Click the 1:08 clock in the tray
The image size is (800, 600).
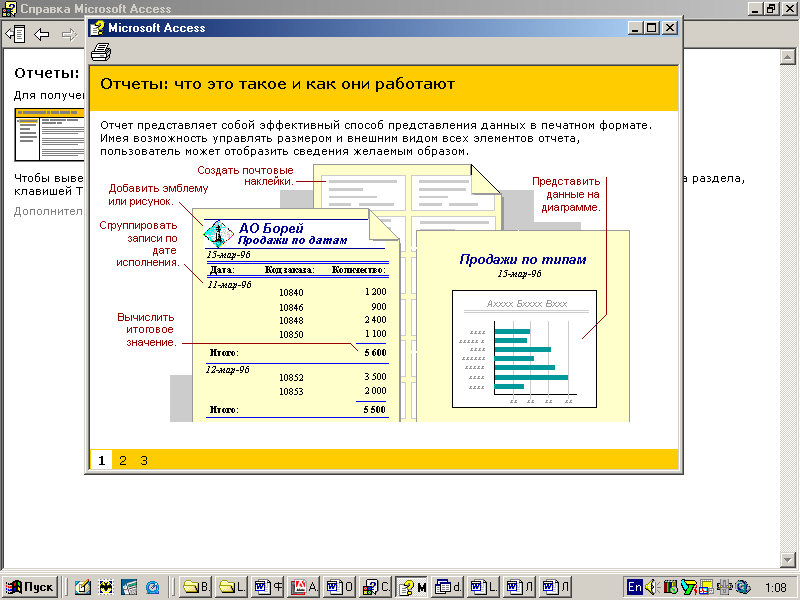pos(776,588)
